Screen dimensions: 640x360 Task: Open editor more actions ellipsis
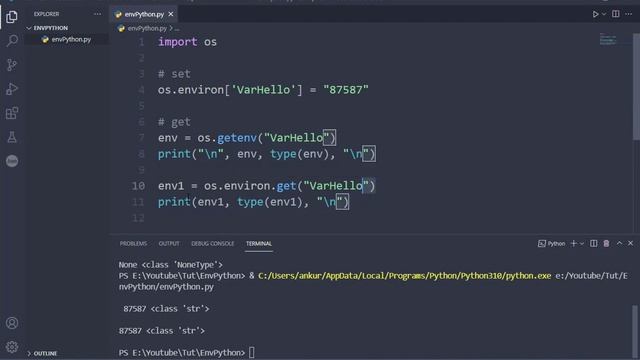(x=629, y=14)
